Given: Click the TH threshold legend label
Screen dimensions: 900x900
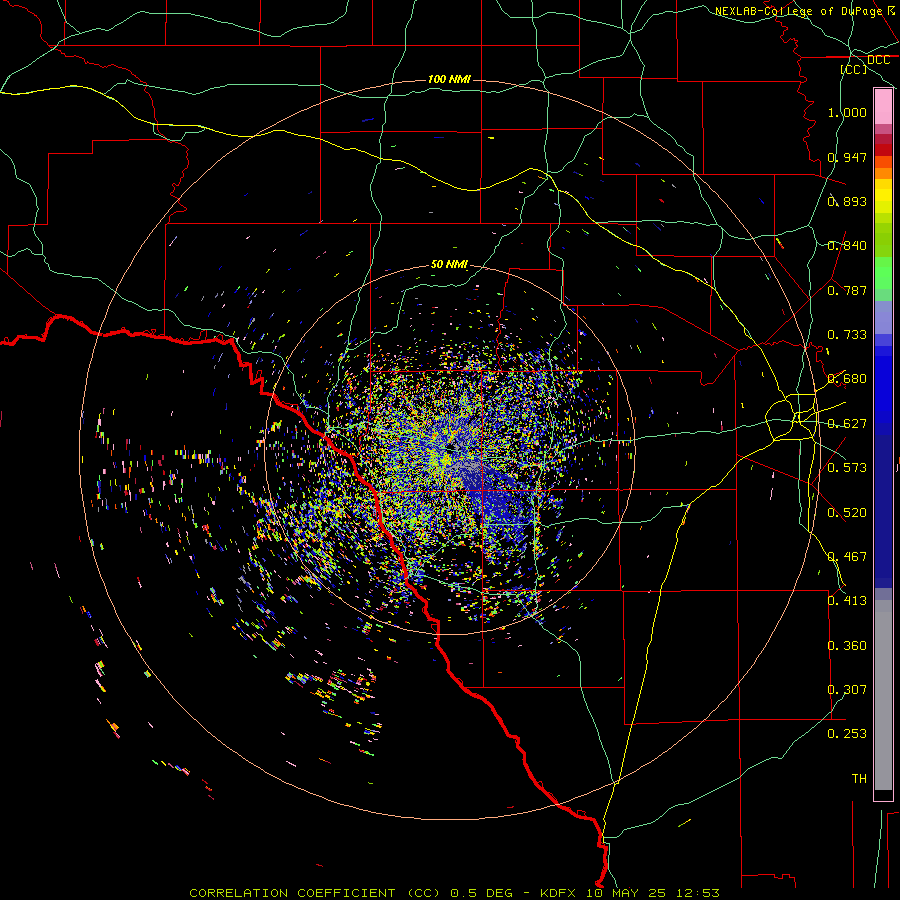Looking at the screenshot, I should pos(859,779).
